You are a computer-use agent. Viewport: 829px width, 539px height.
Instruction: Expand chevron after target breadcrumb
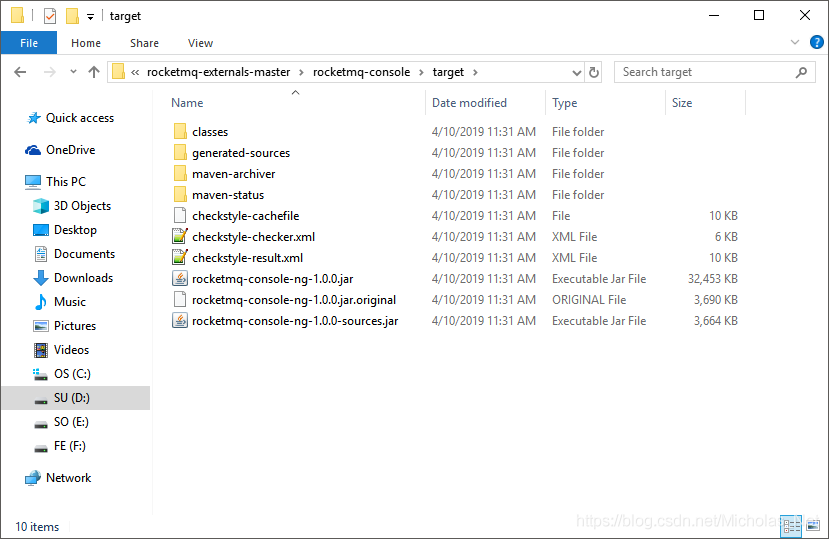pyautogui.click(x=475, y=72)
